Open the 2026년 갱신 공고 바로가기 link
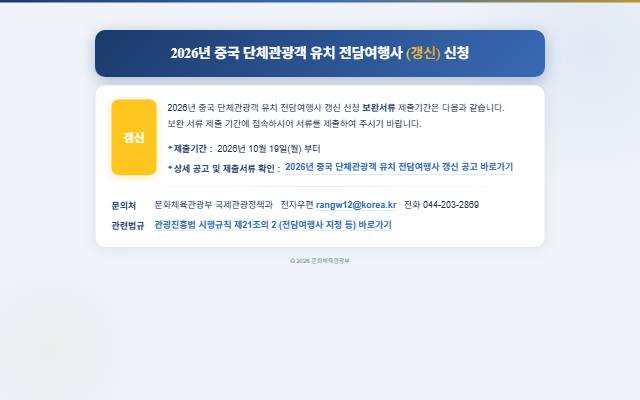The width and height of the screenshot is (640, 400). tap(399, 167)
